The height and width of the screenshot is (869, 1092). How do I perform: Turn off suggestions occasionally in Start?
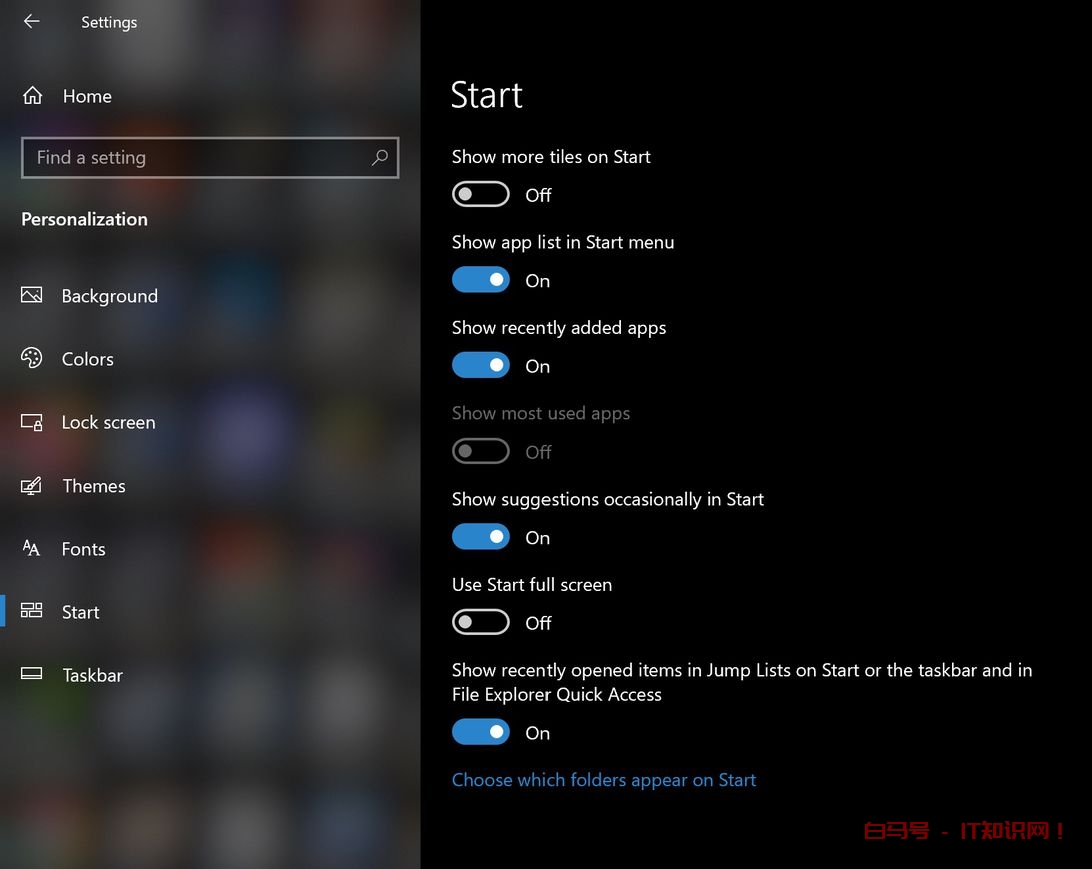[481, 538]
